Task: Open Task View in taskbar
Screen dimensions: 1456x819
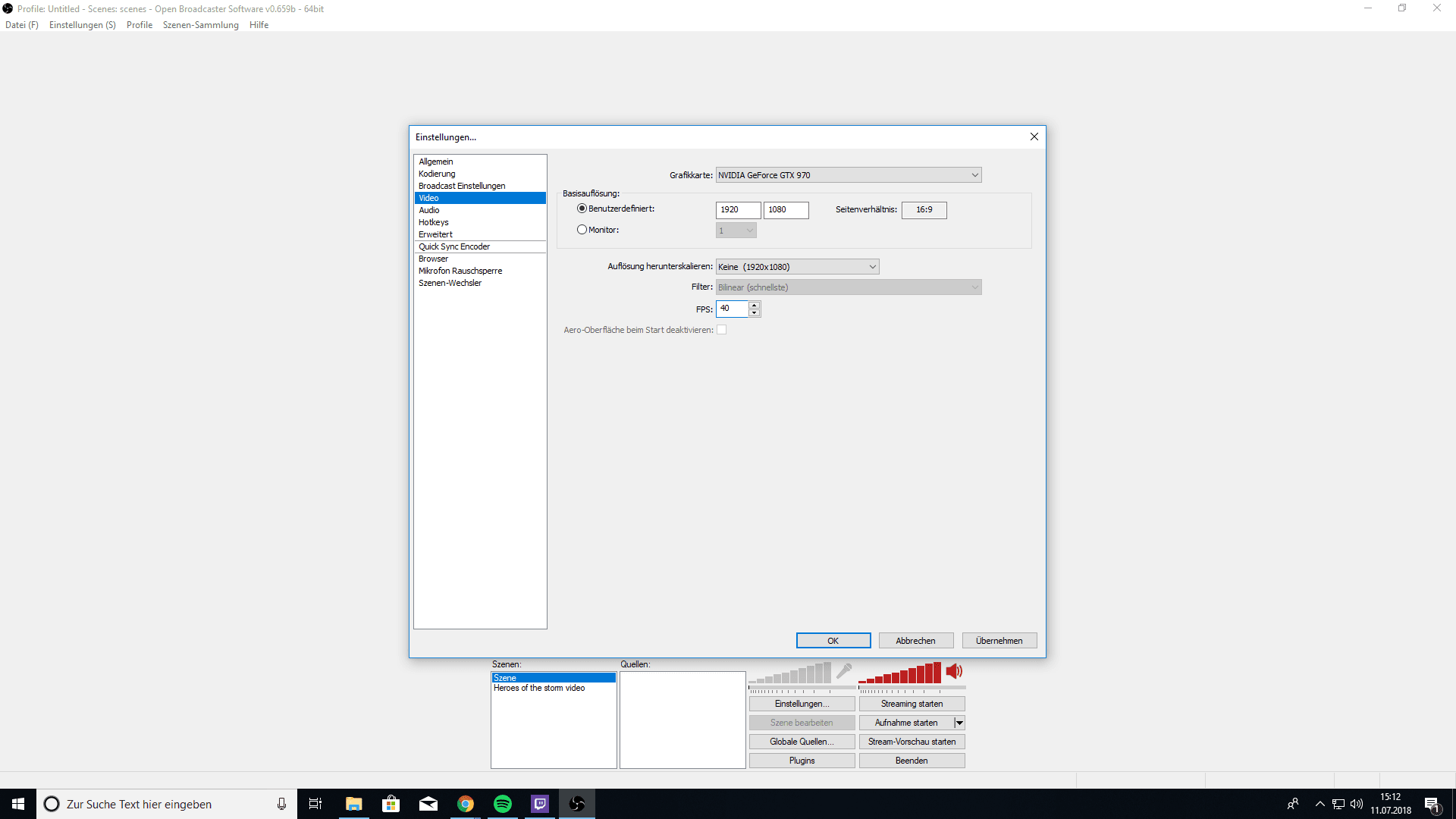Action: [x=315, y=804]
